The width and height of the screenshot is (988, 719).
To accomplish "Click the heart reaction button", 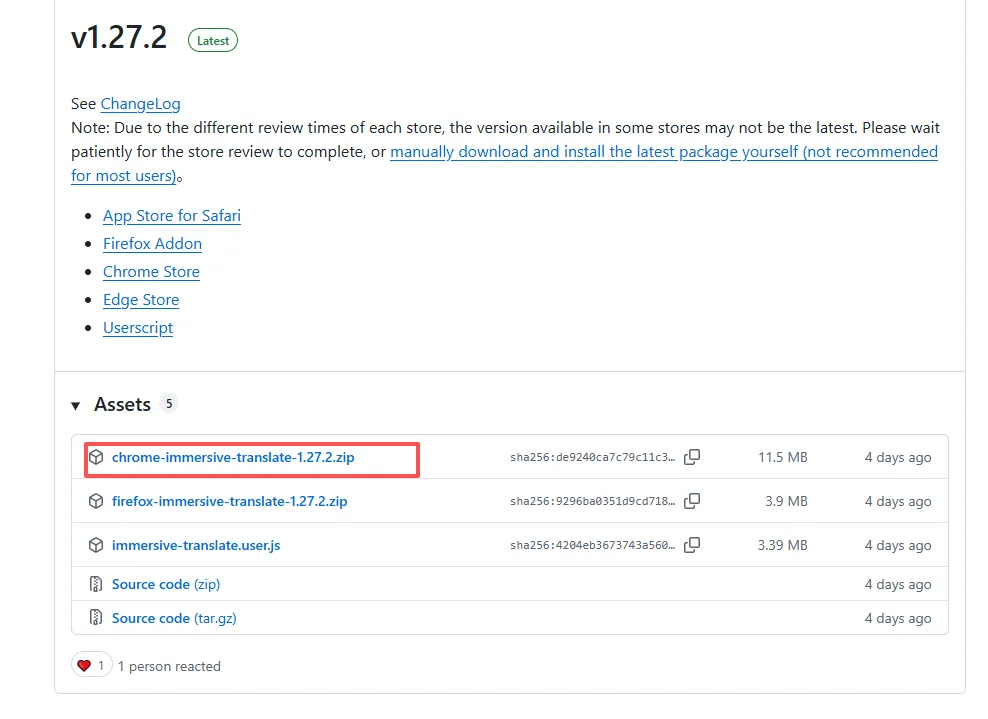I will tap(91, 665).
